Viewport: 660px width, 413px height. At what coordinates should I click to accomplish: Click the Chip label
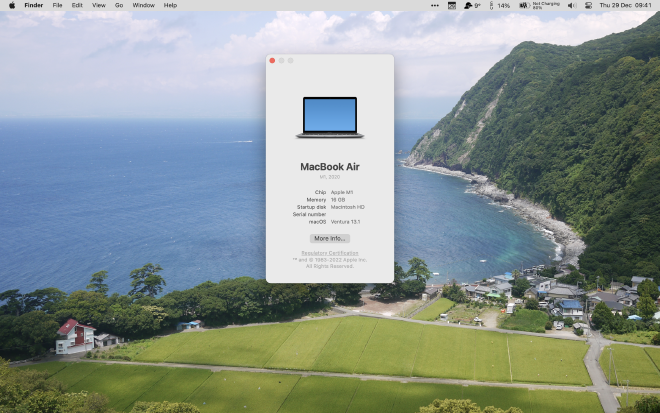point(320,192)
